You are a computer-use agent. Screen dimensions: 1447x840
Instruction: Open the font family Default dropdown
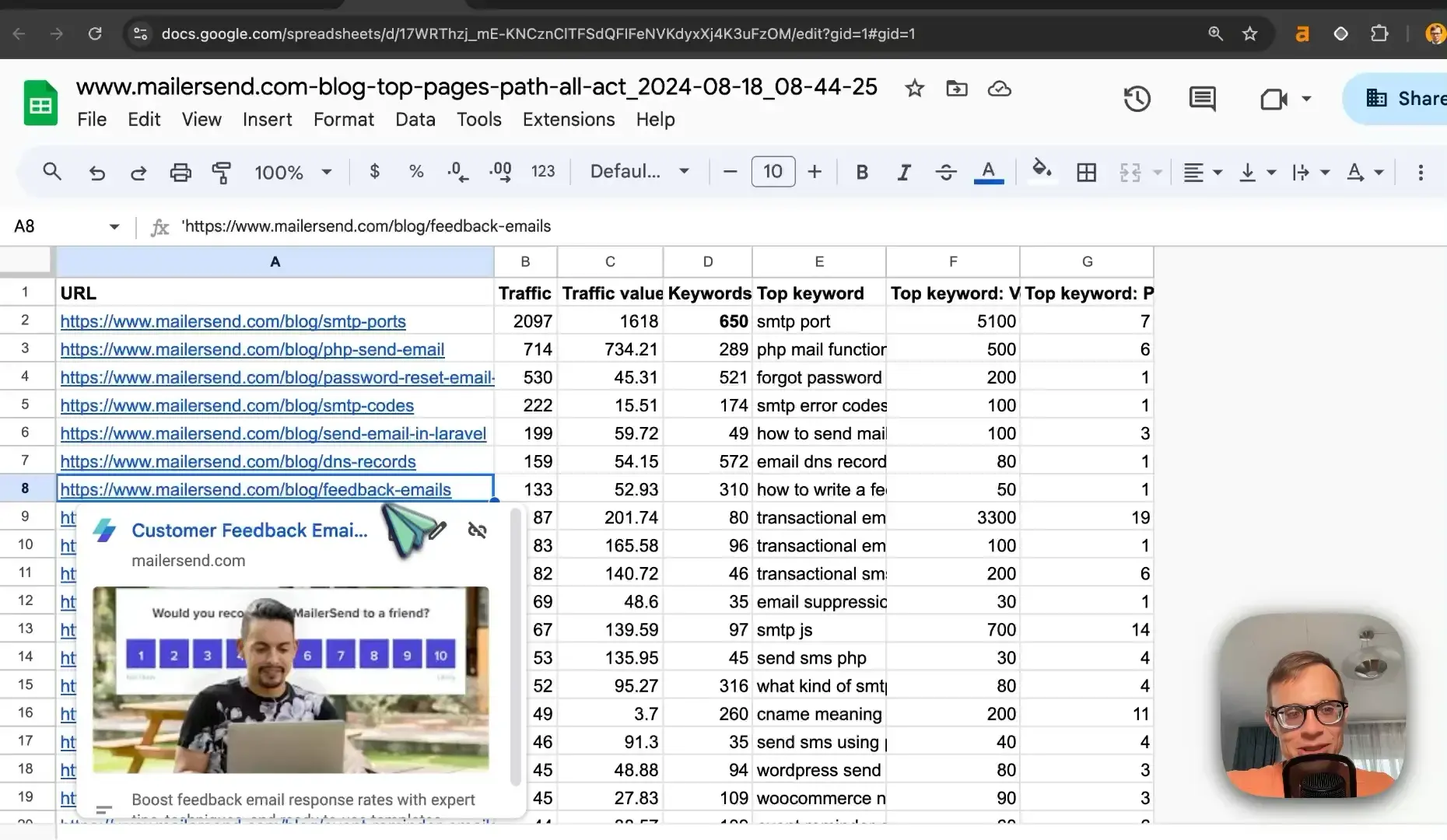tap(639, 172)
